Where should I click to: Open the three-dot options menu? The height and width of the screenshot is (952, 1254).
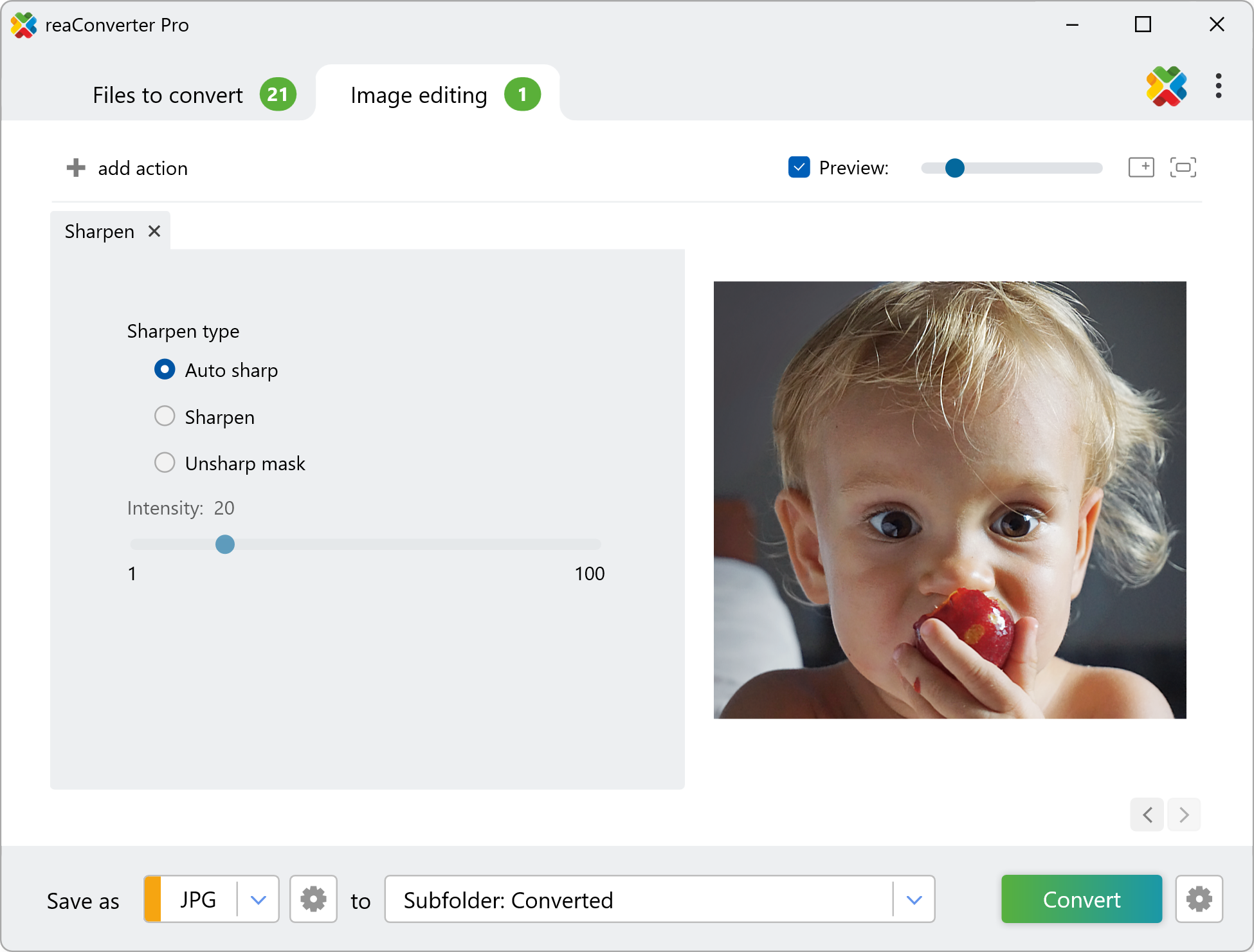(1218, 86)
